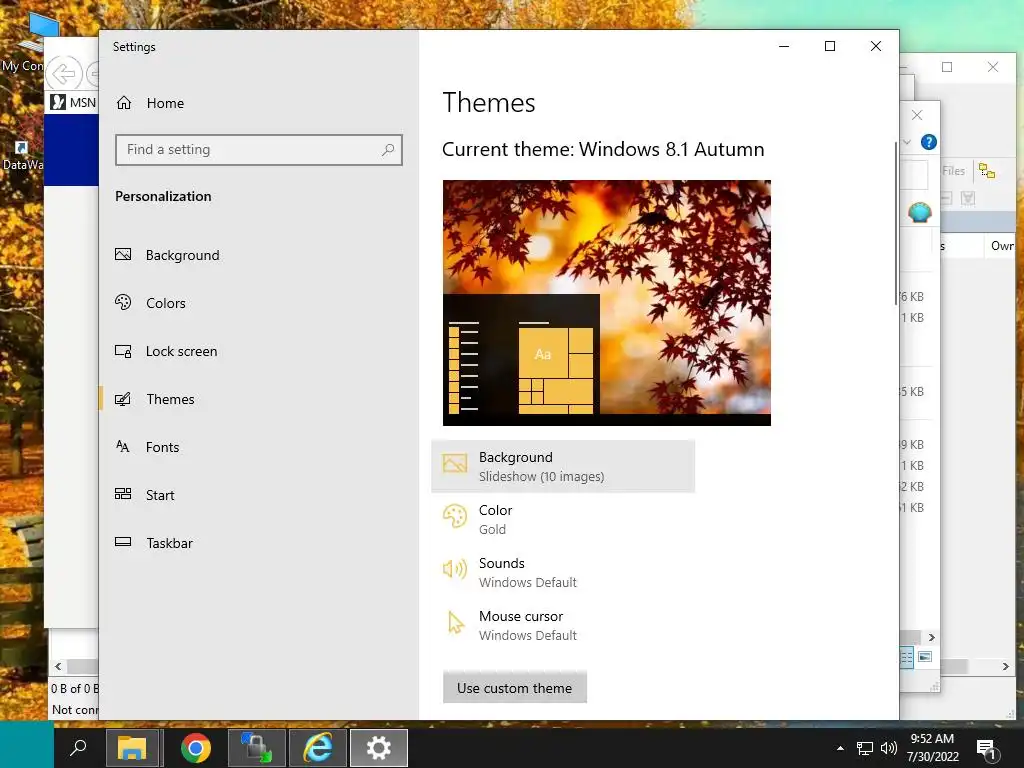Click the Settings window vertical scrollbar
1024x768 pixels.
coord(895,222)
